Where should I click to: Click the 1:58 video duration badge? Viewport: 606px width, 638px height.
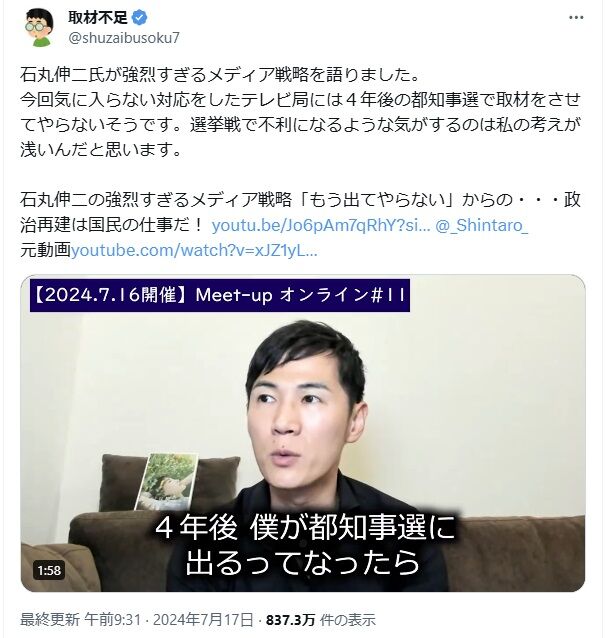coord(49,570)
